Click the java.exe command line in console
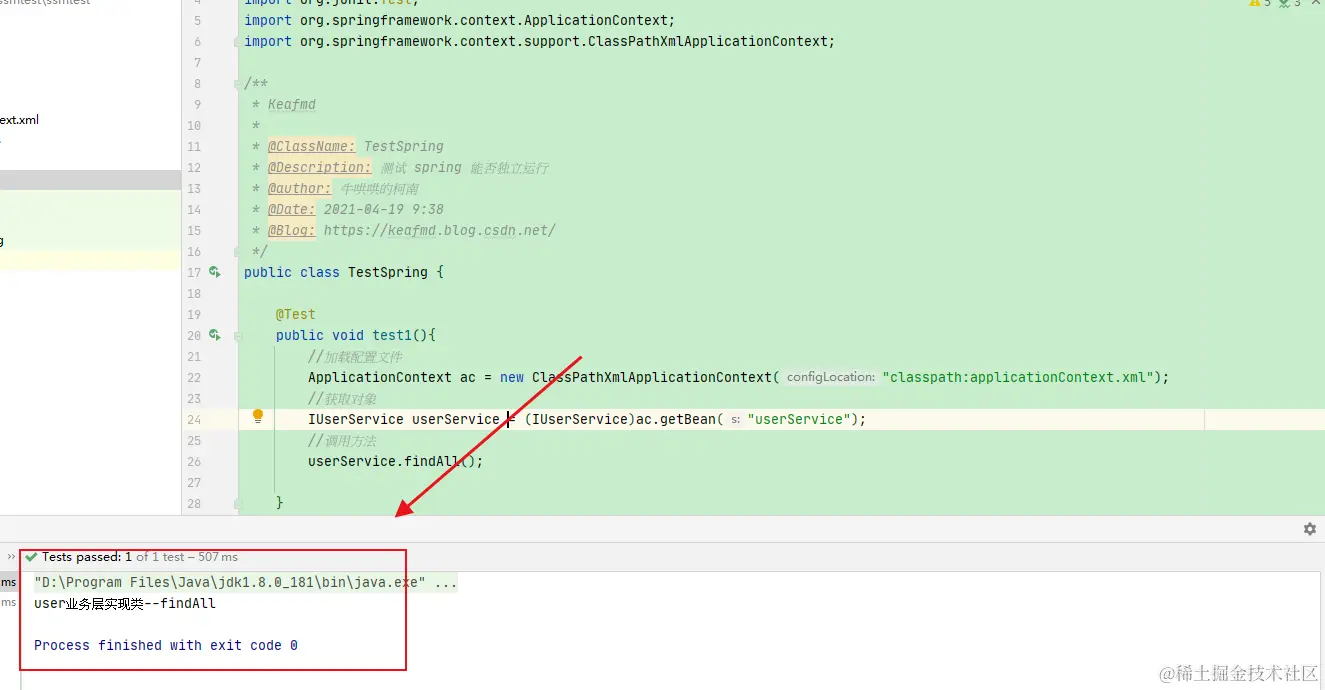The width and height of the screenshot is (1325, 690). tap(245, 582)
